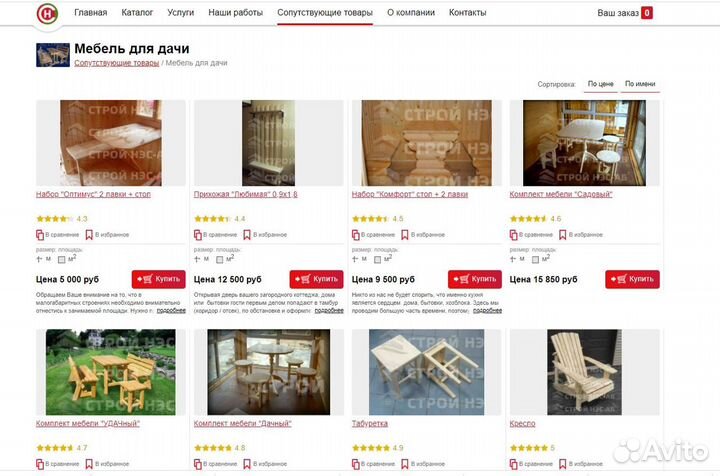Open the Кресло chair product photo

point(584,372)
